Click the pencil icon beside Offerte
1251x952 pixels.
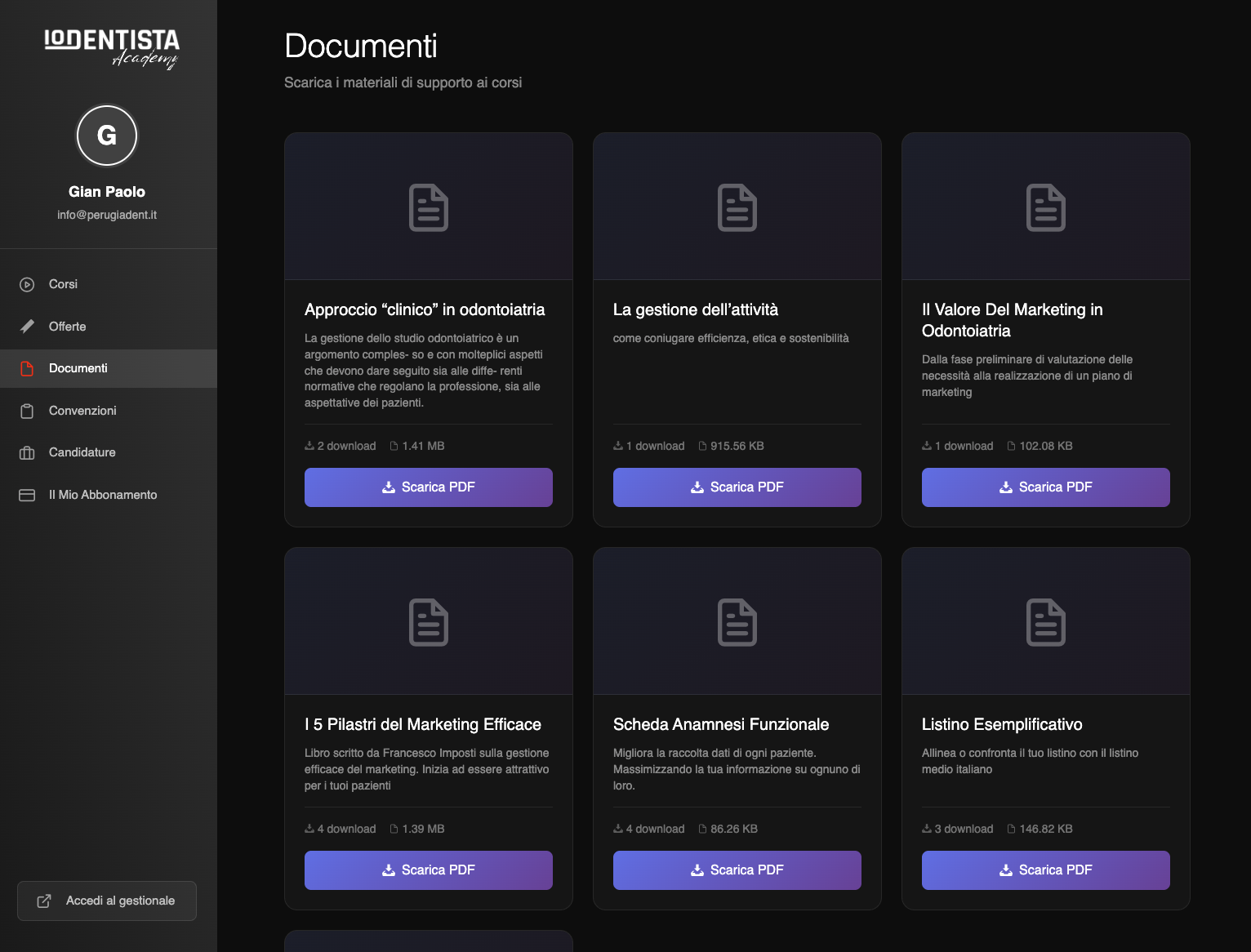(27, 326)
